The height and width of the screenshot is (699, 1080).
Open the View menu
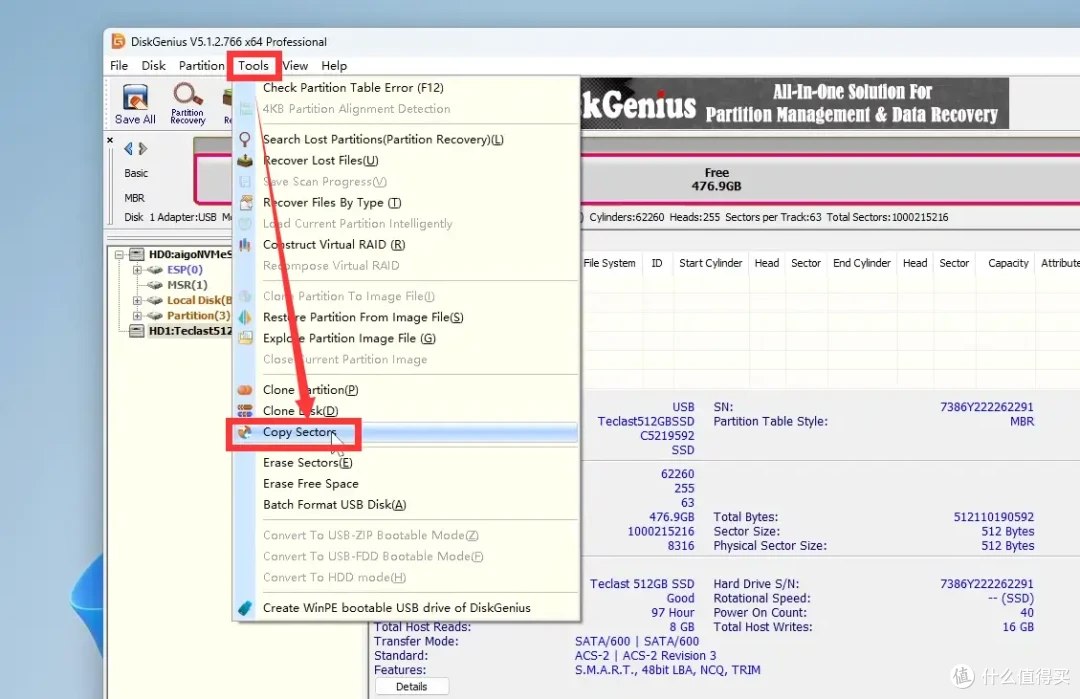click(295, 65)
